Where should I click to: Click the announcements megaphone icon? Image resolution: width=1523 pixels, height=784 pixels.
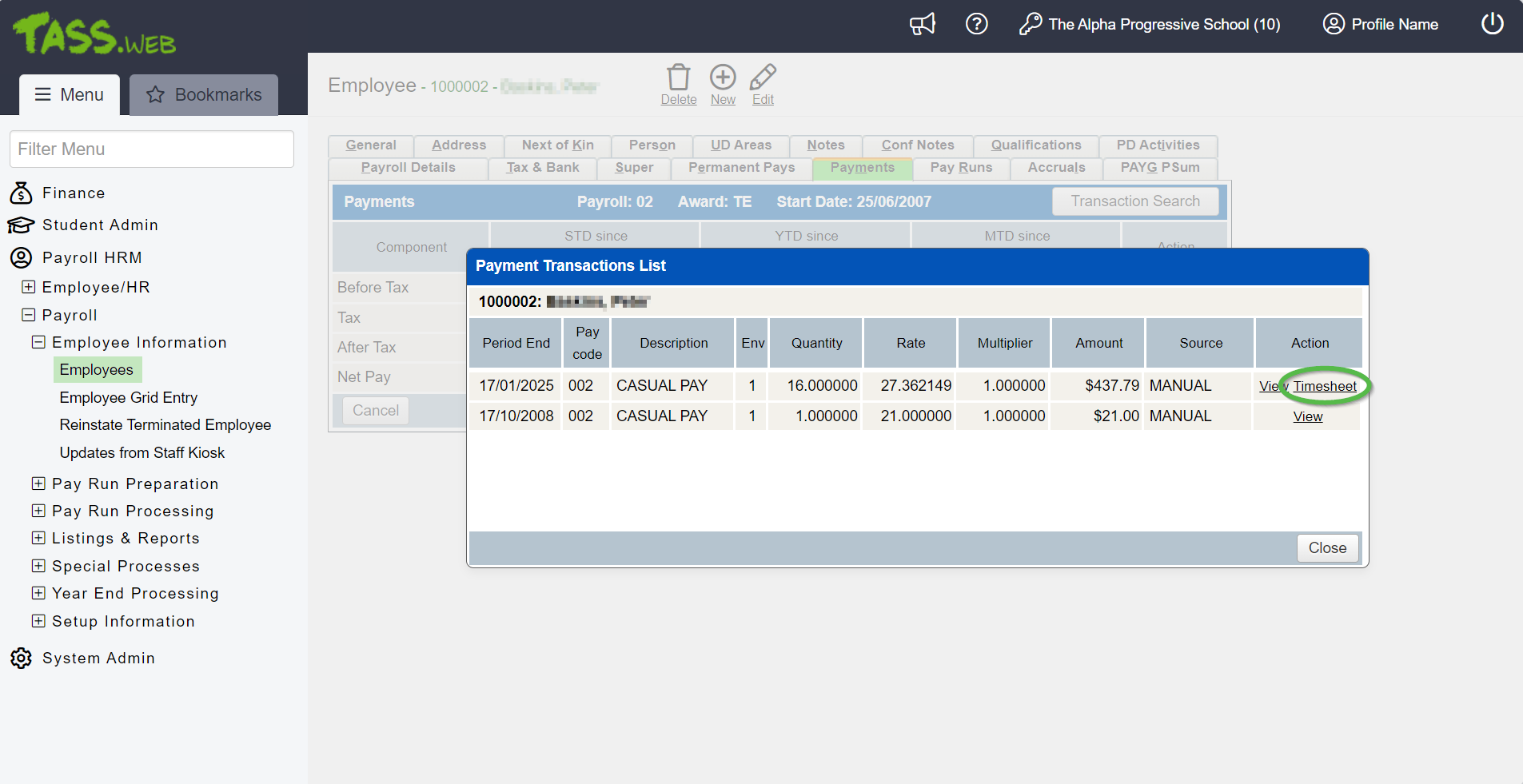[x=922, y=24]
